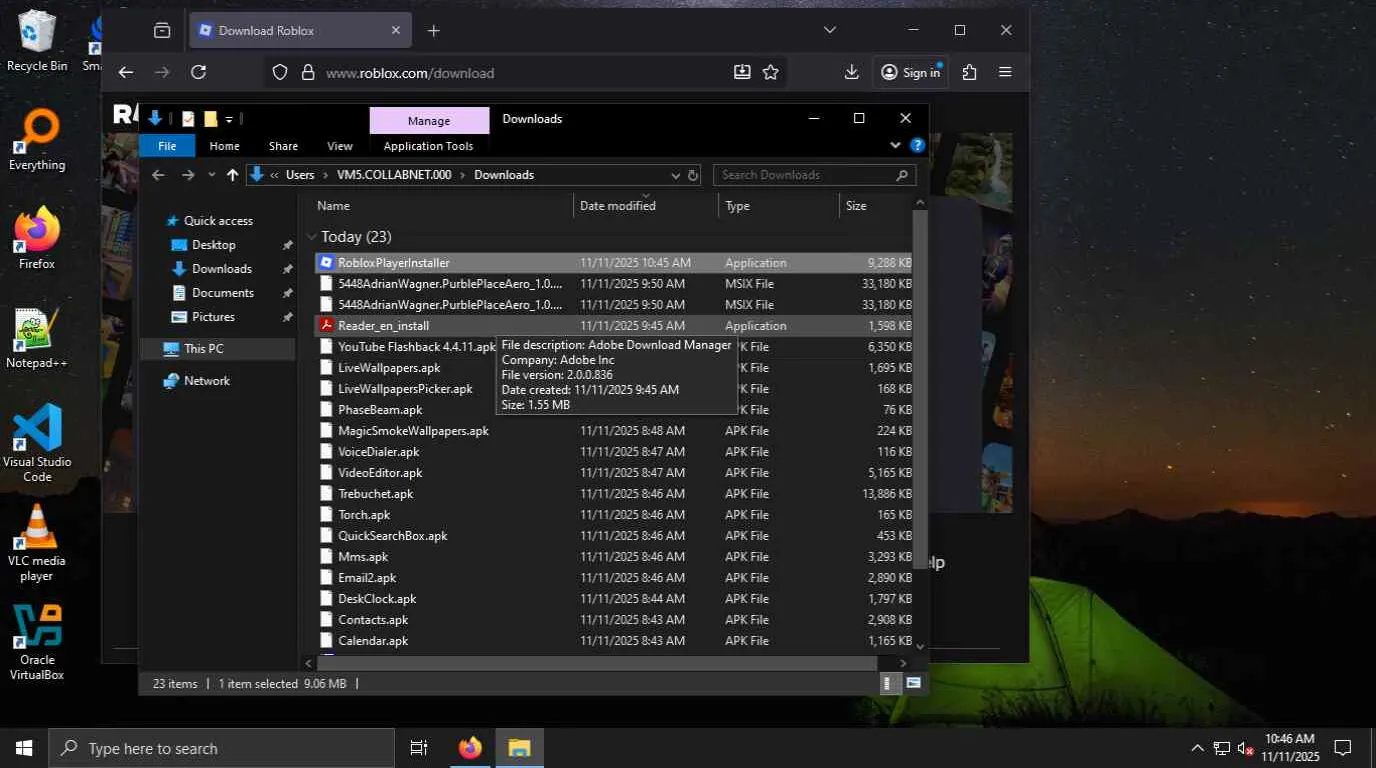The image size is (1376, 768).
Task: Open Firefox View from the tab bar icon
Action: point(162,31)
